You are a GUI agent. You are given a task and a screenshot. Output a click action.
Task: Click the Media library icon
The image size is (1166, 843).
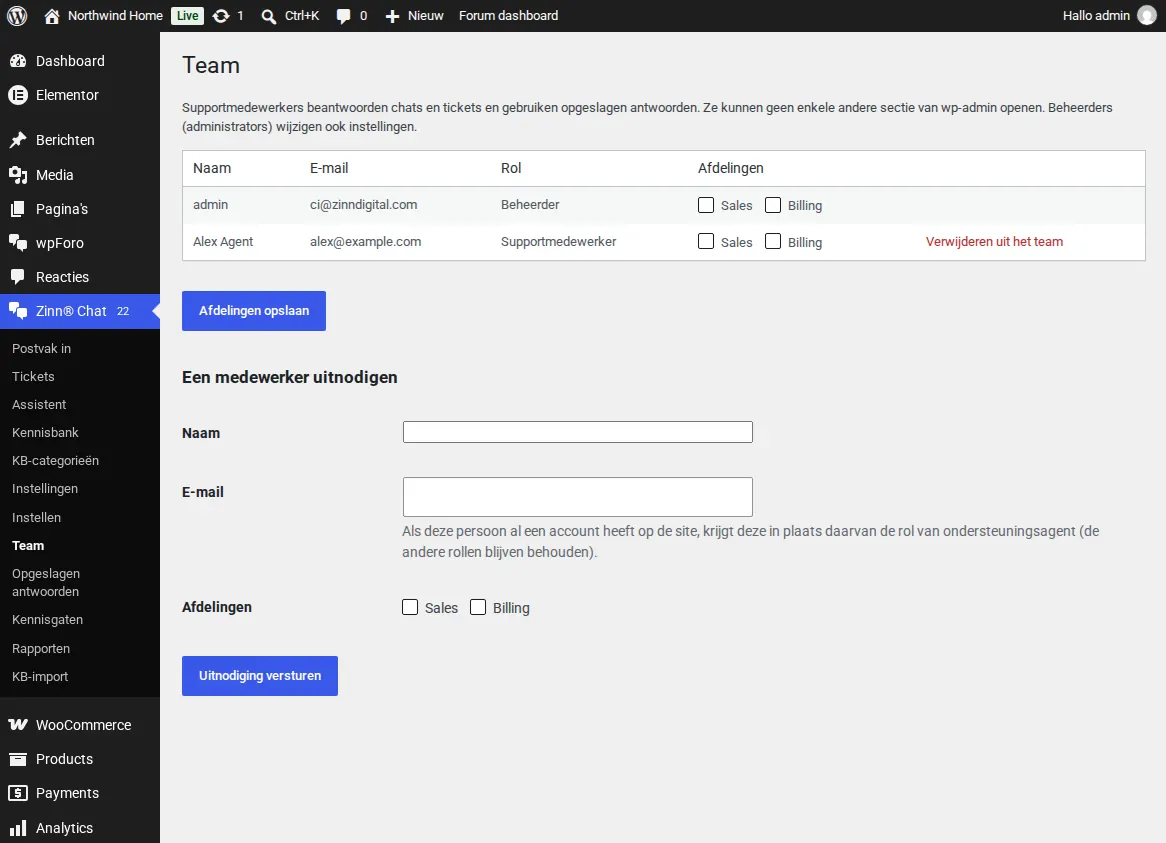point(18,175)
